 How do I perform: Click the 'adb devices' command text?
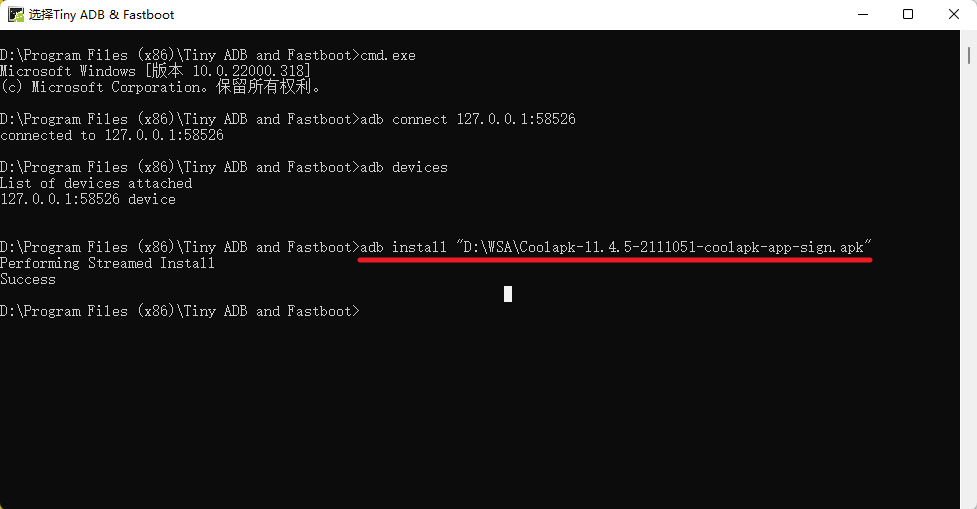point(404,168)
